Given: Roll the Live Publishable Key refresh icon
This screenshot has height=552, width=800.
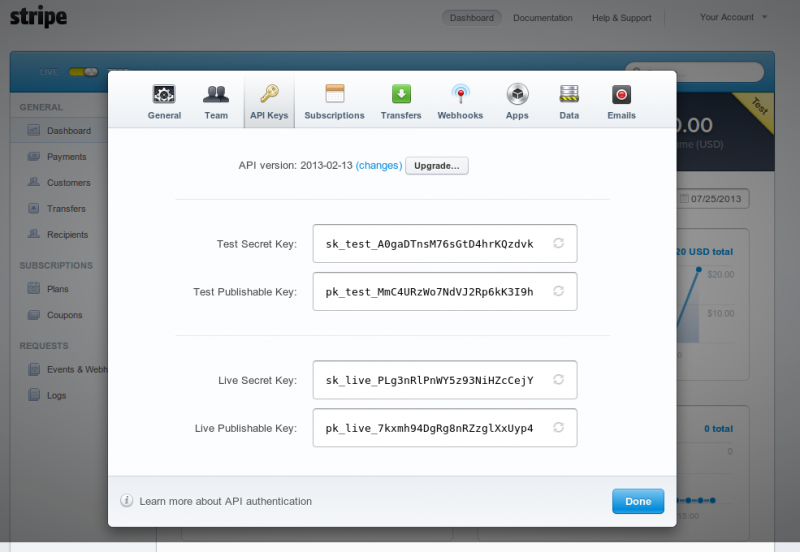Looking at the screenshot, I should pos(558,427).
